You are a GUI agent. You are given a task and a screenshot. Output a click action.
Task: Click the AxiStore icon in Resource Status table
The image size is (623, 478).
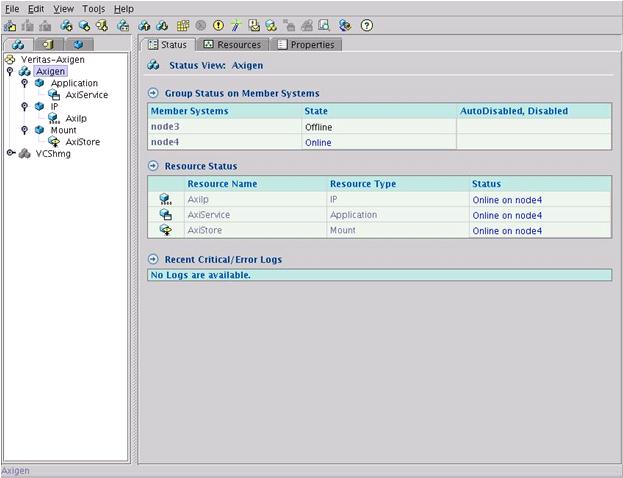coord(165,230)
